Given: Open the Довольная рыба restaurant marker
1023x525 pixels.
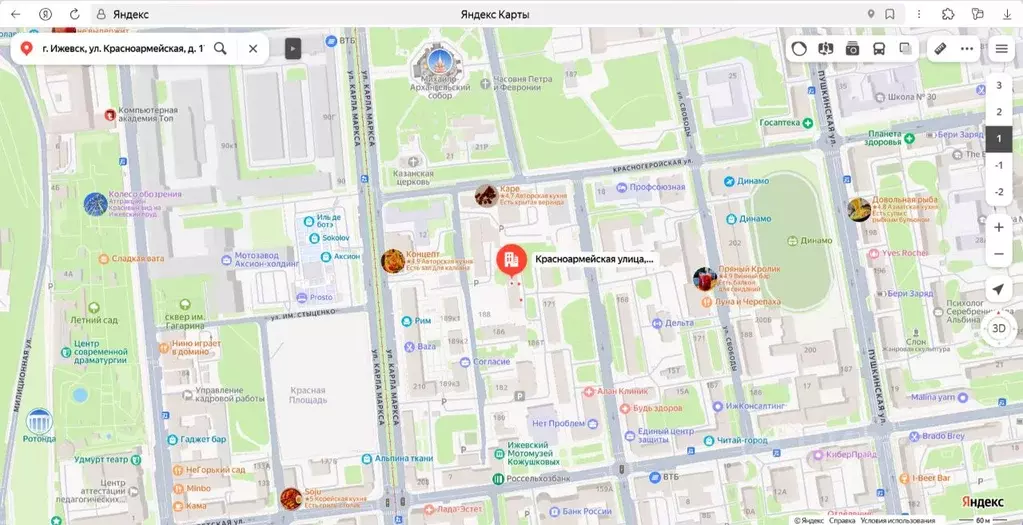Looking at the screenshot, I should (859, 210).
